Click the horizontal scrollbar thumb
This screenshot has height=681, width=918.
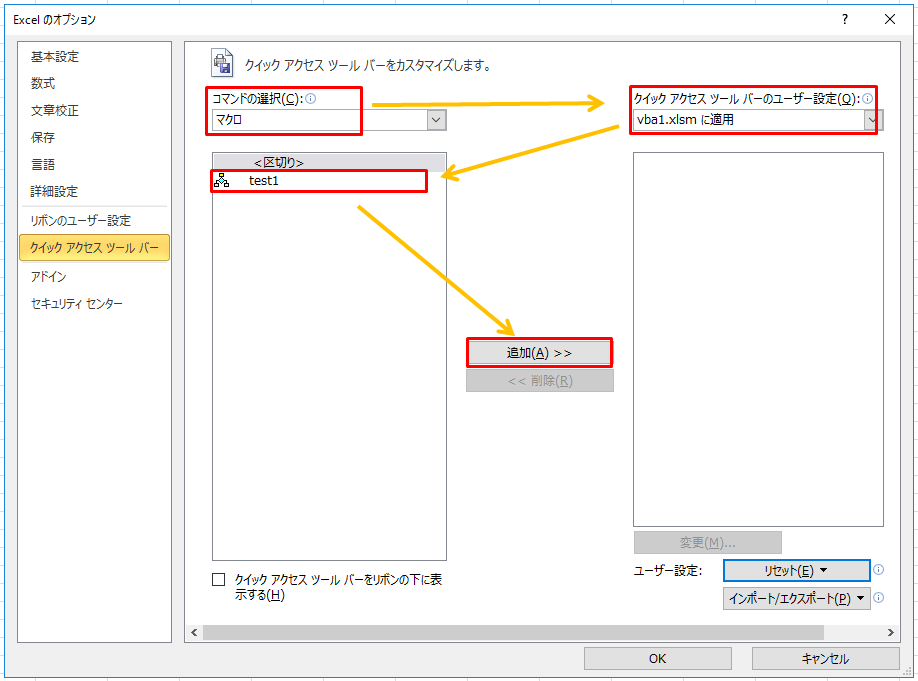tap(513, 632)
